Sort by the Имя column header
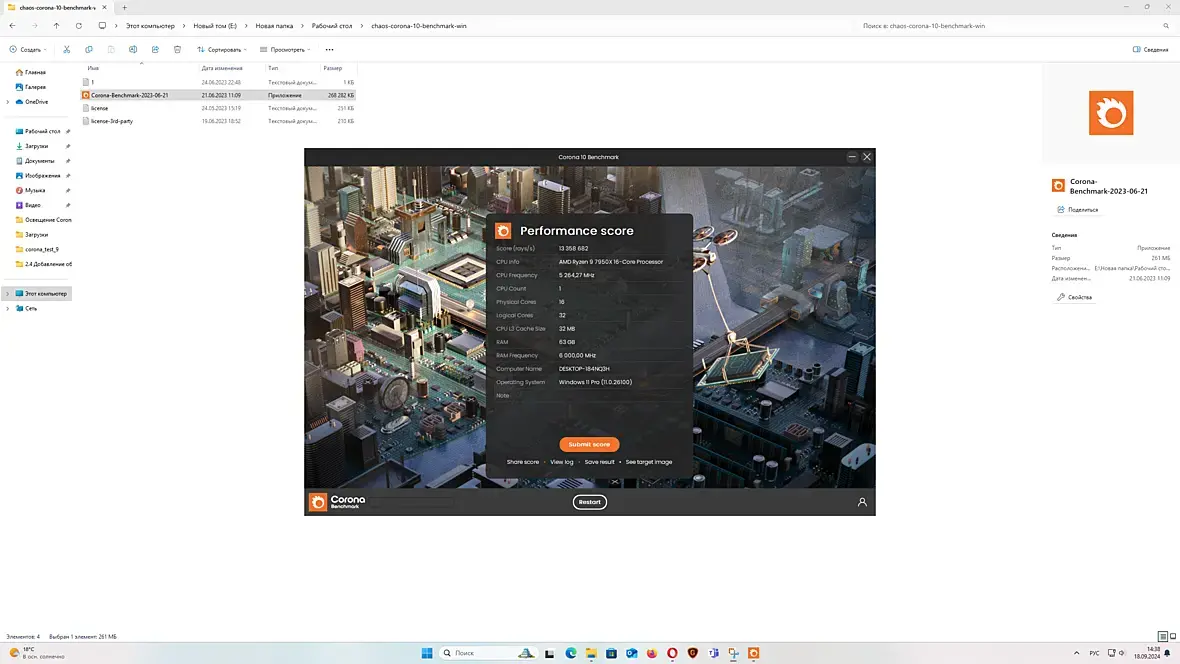Viewport: 1180px width, 664px height. pyautogui.click(x=93, y=68)
